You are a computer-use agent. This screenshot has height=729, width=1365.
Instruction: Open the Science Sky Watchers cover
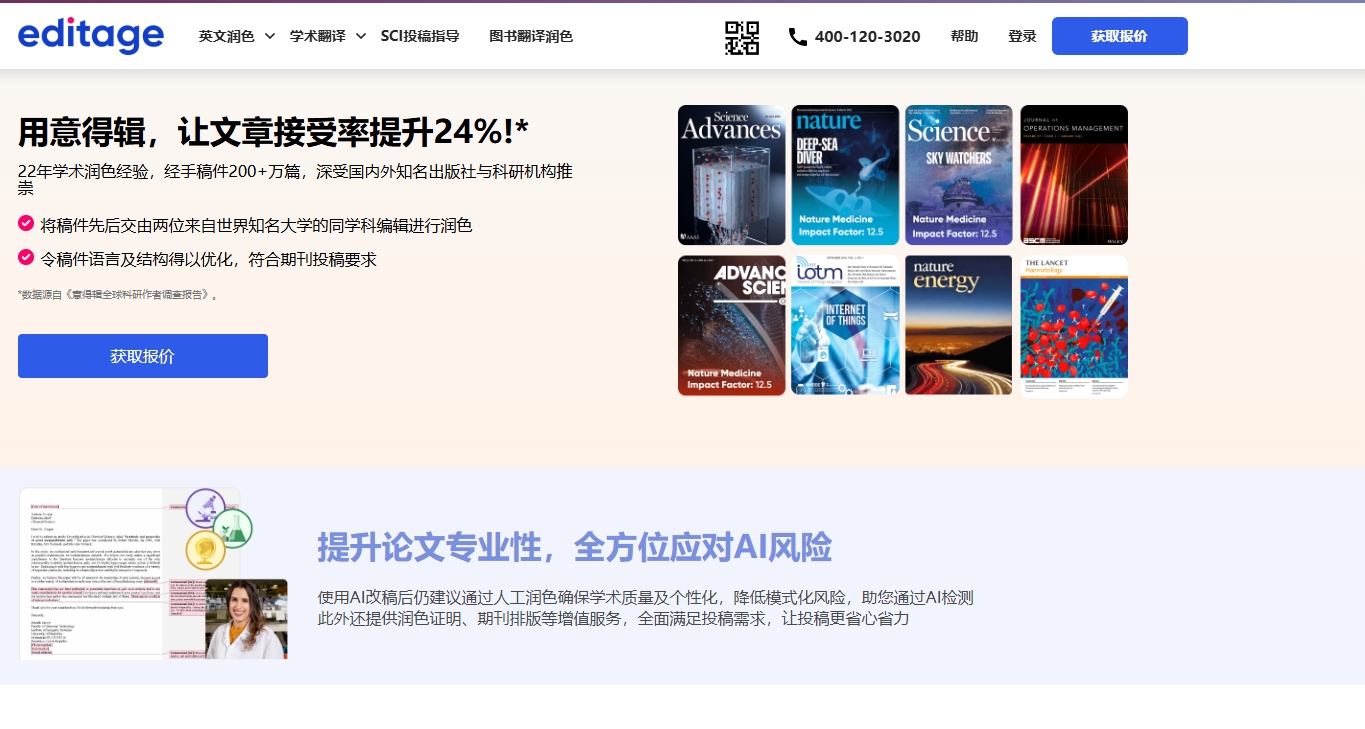pos(959,175)
